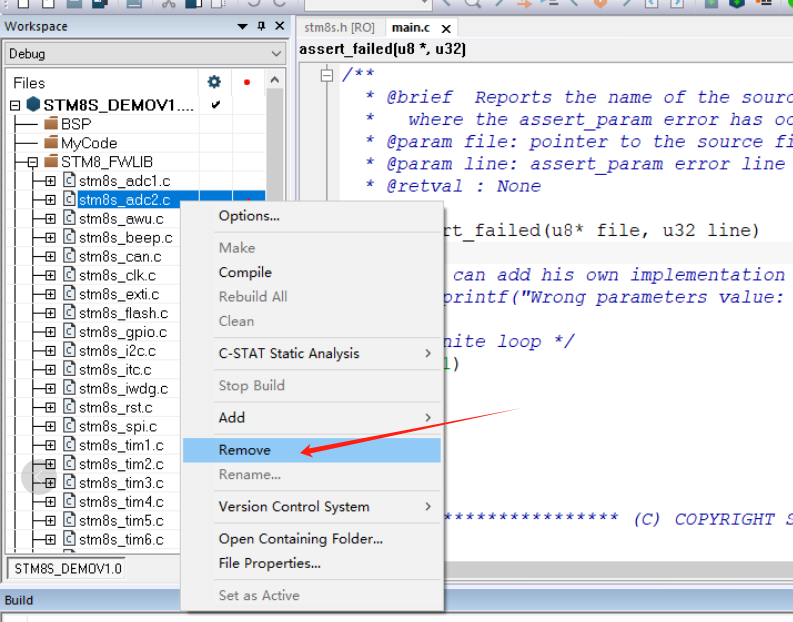Click the project cube icon for STM8S_DEMOV1
793x622 pixels.
(33, 105)
